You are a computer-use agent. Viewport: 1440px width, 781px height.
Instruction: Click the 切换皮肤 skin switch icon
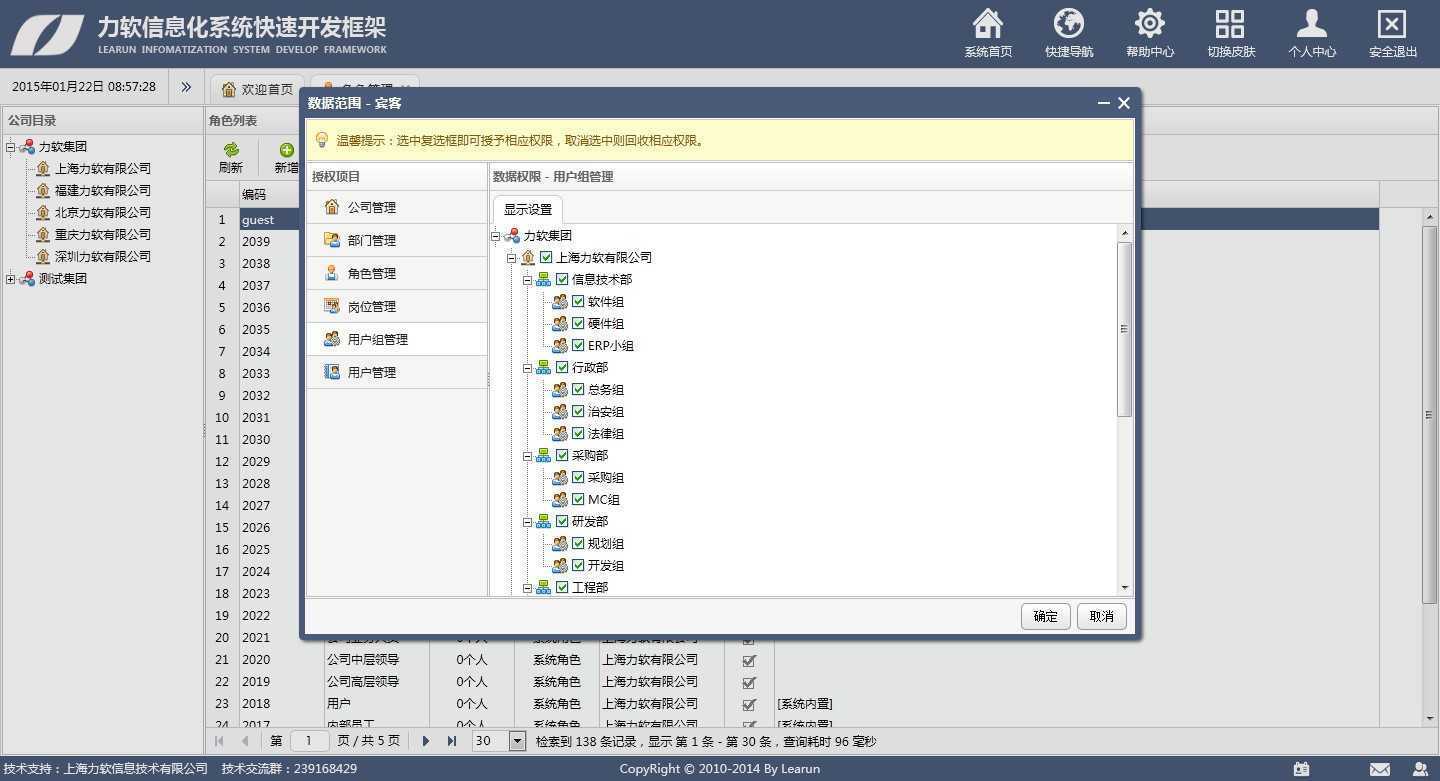tap(1230, 24)
